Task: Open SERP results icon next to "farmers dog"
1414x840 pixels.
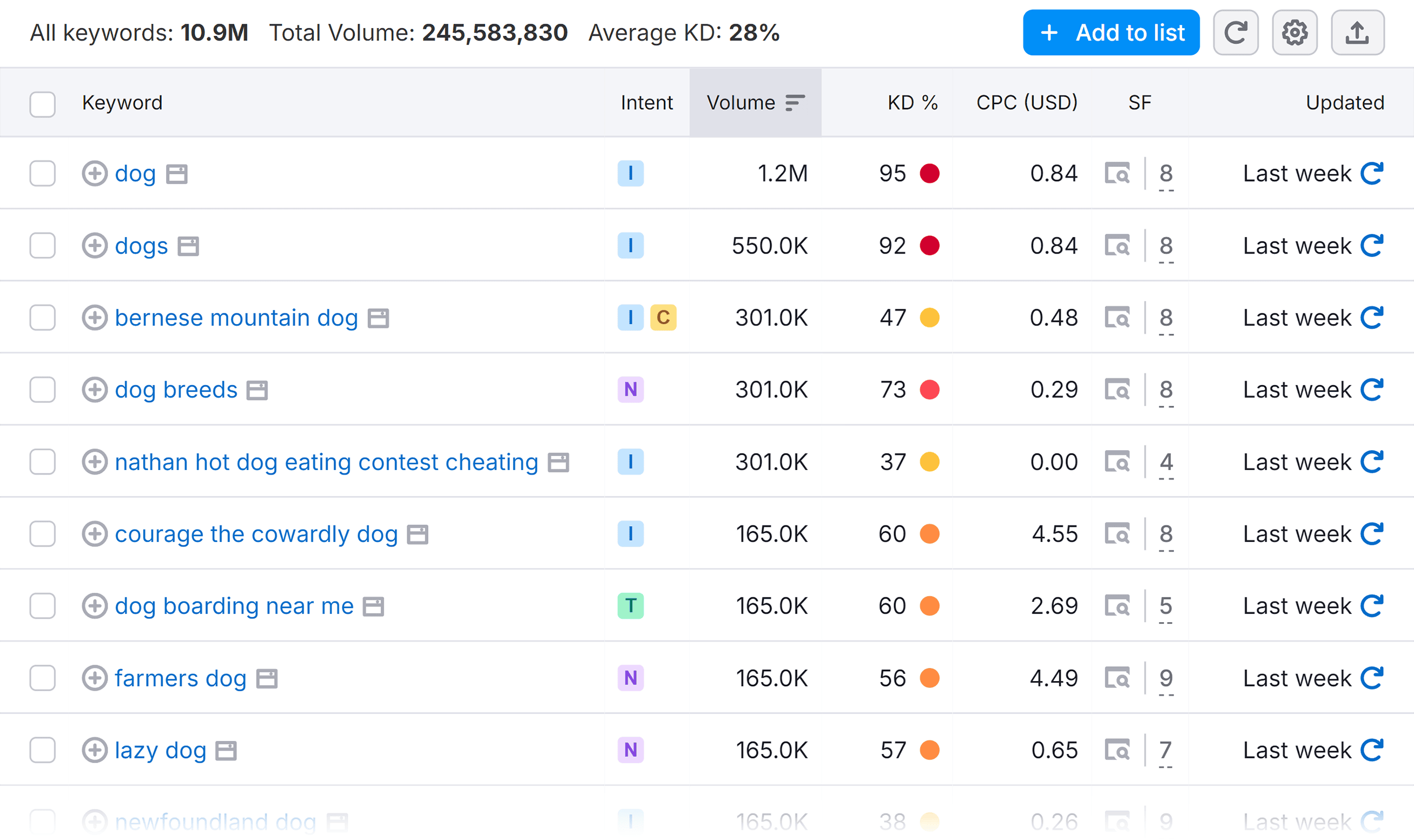Action: click(x=1119, y=678)
